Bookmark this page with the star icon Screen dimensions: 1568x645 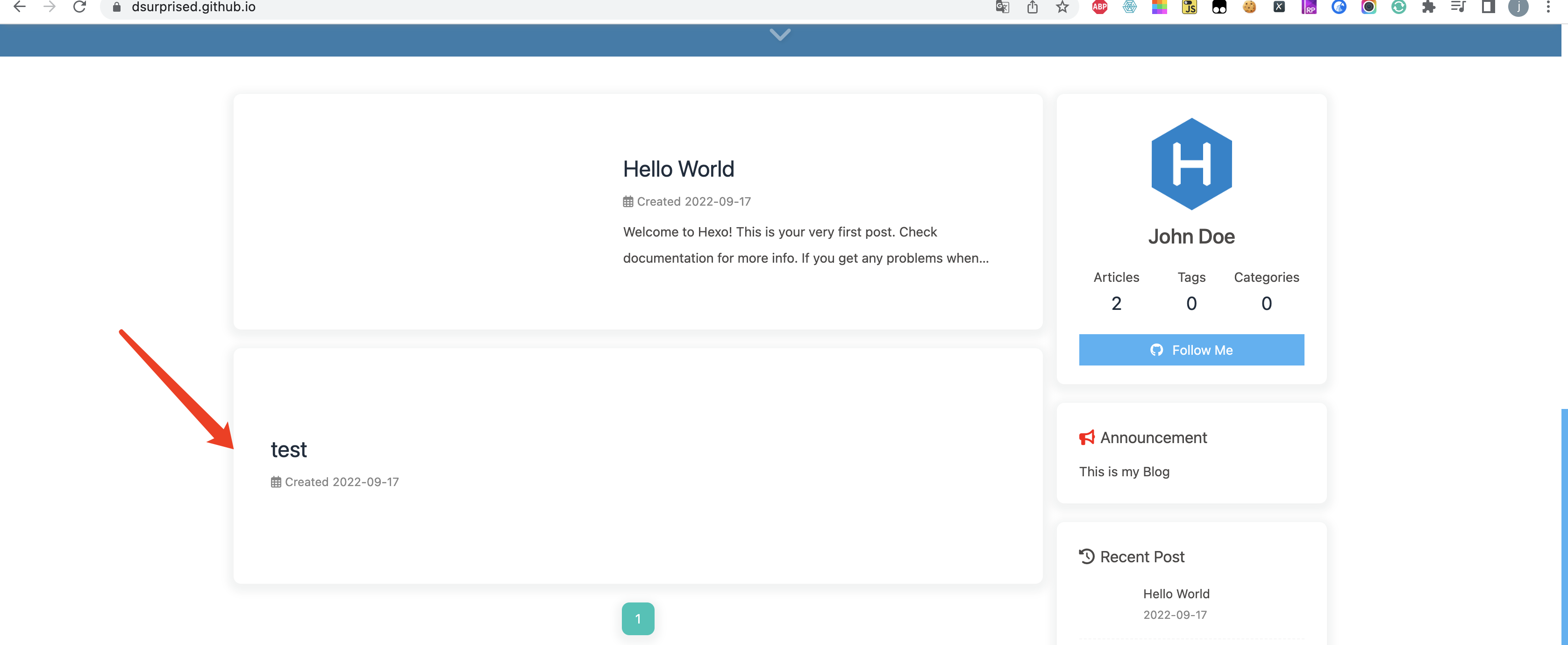[1062, 7]
